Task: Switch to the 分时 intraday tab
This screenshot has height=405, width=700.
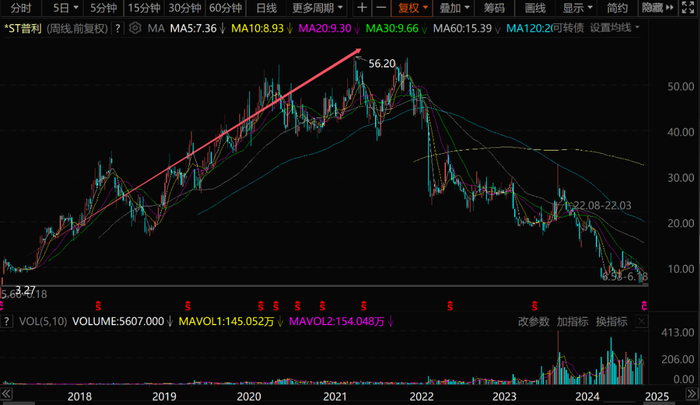Action: (21, 8)
